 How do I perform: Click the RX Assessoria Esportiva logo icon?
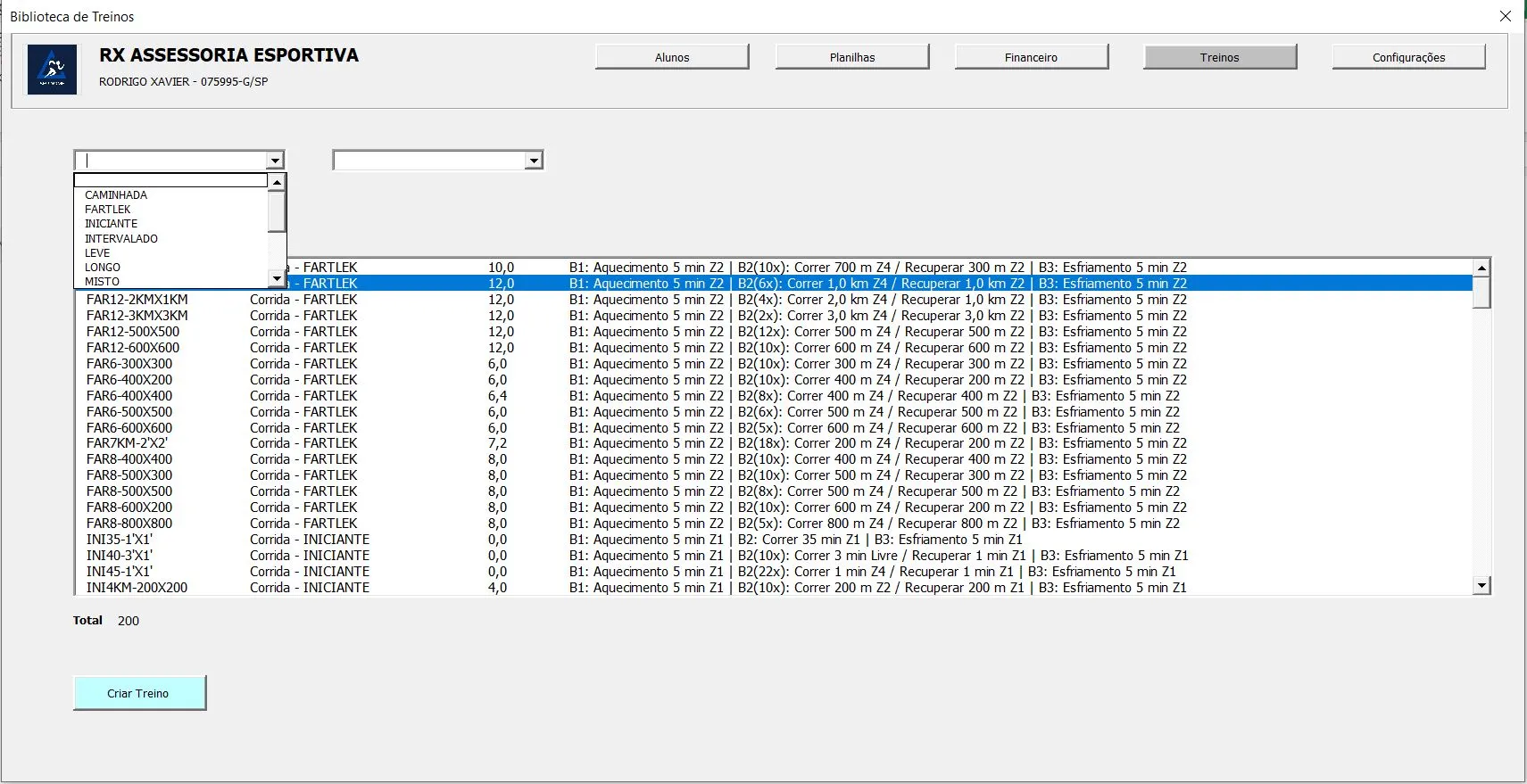point(52,70)
